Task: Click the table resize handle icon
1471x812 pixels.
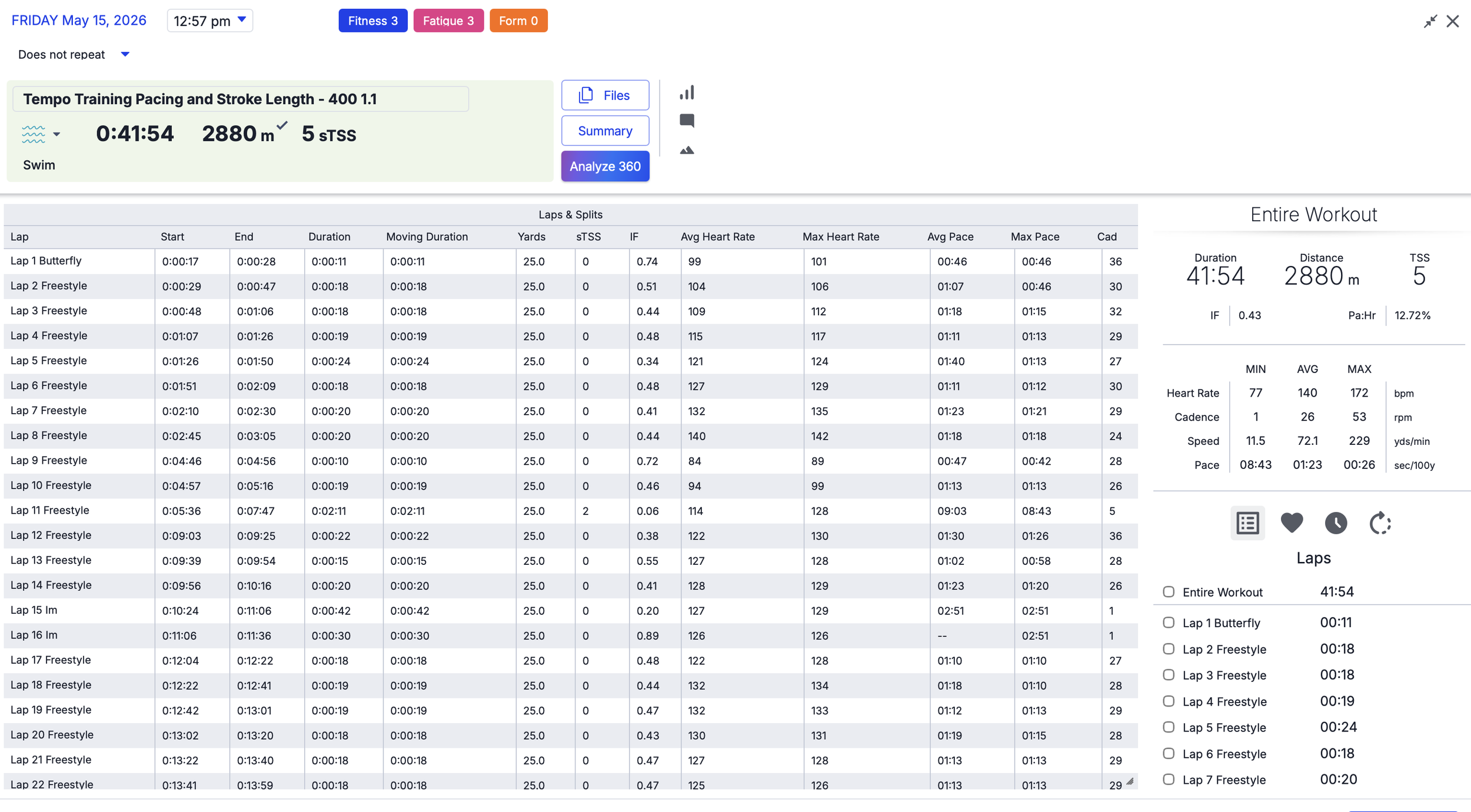Action: click(1130, 781)
